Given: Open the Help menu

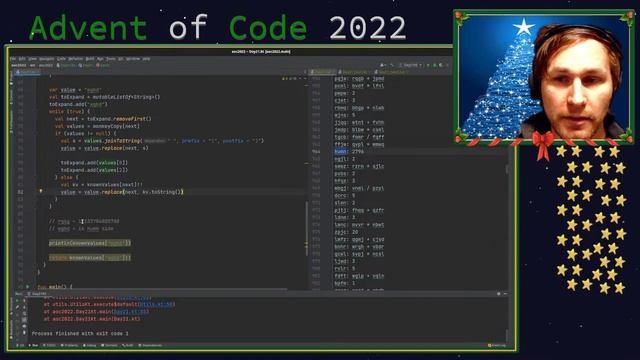Looking at the screenshot, I should click(x=146, y=59).
